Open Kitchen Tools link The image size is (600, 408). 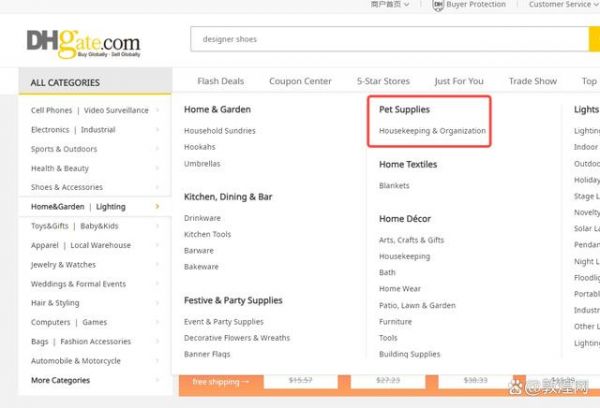pyautogui.click(x=207, y=234)
